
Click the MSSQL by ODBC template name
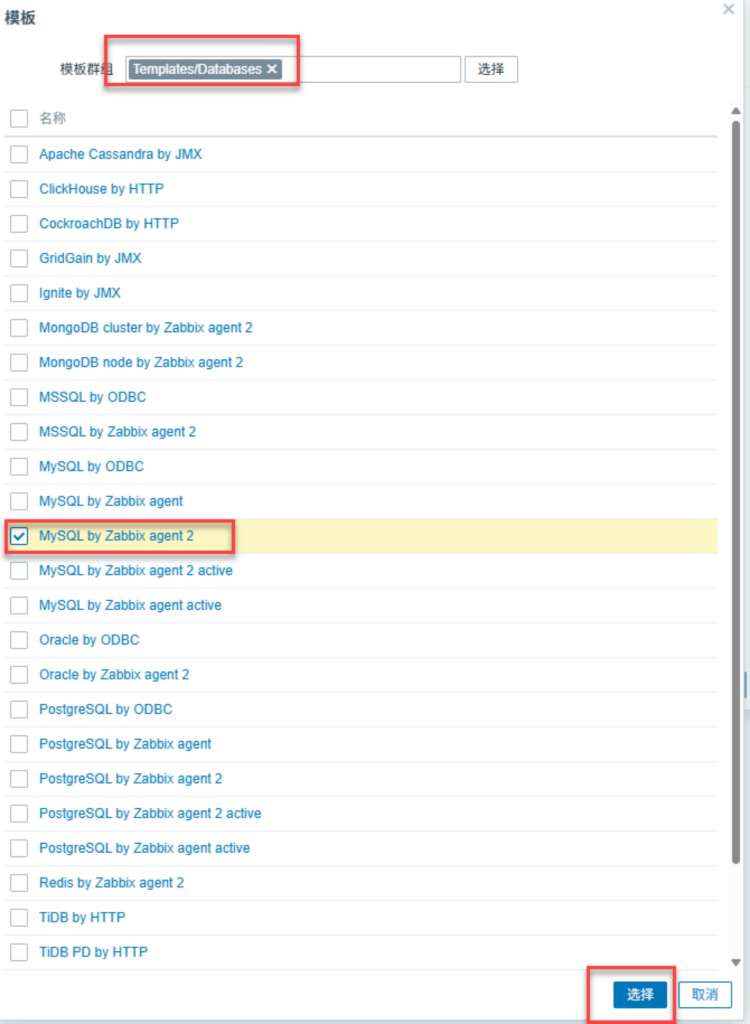click(x=92, y=397)
